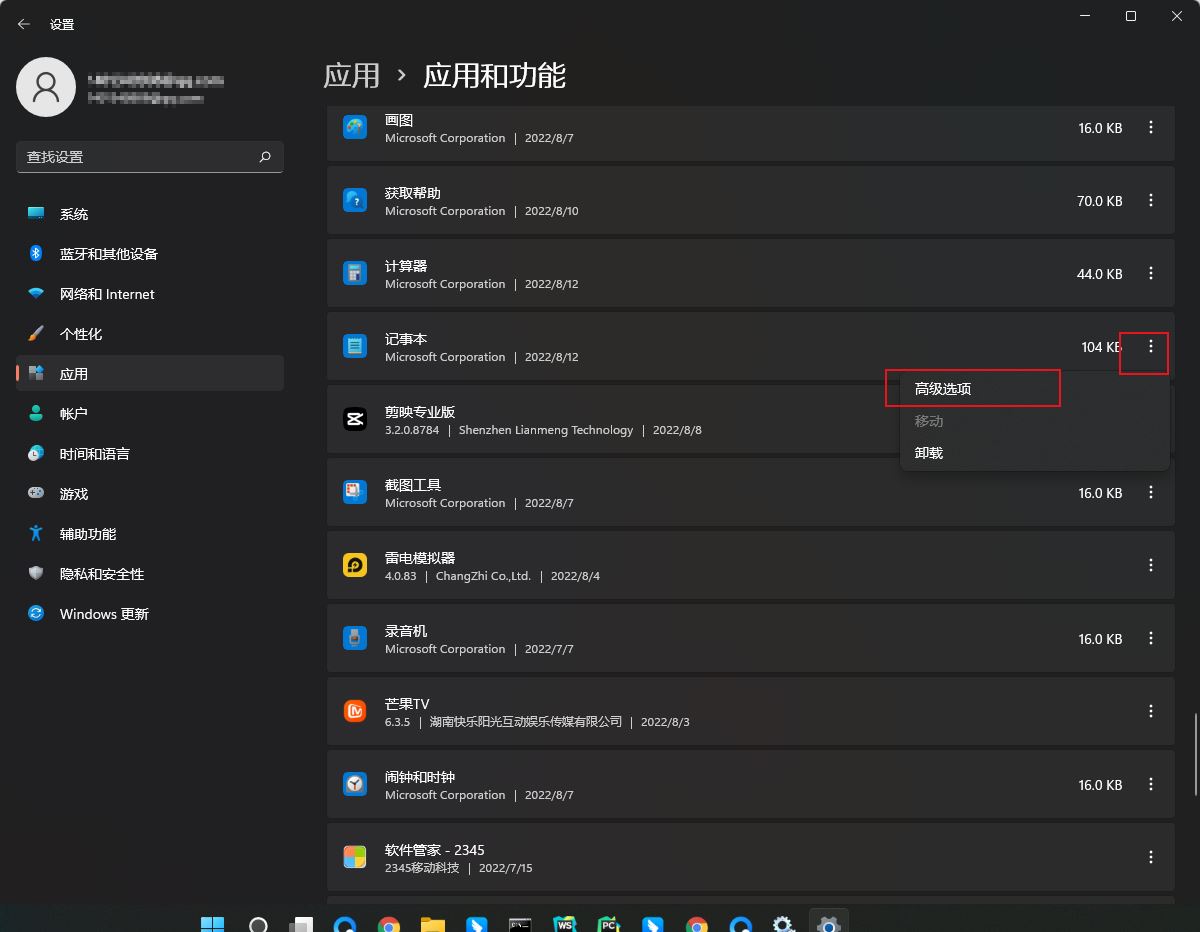Open File Explorer from the taskbar
The height and width of the screenshot is (932, 1200).
pyautogui.click(x=432, y=921)
